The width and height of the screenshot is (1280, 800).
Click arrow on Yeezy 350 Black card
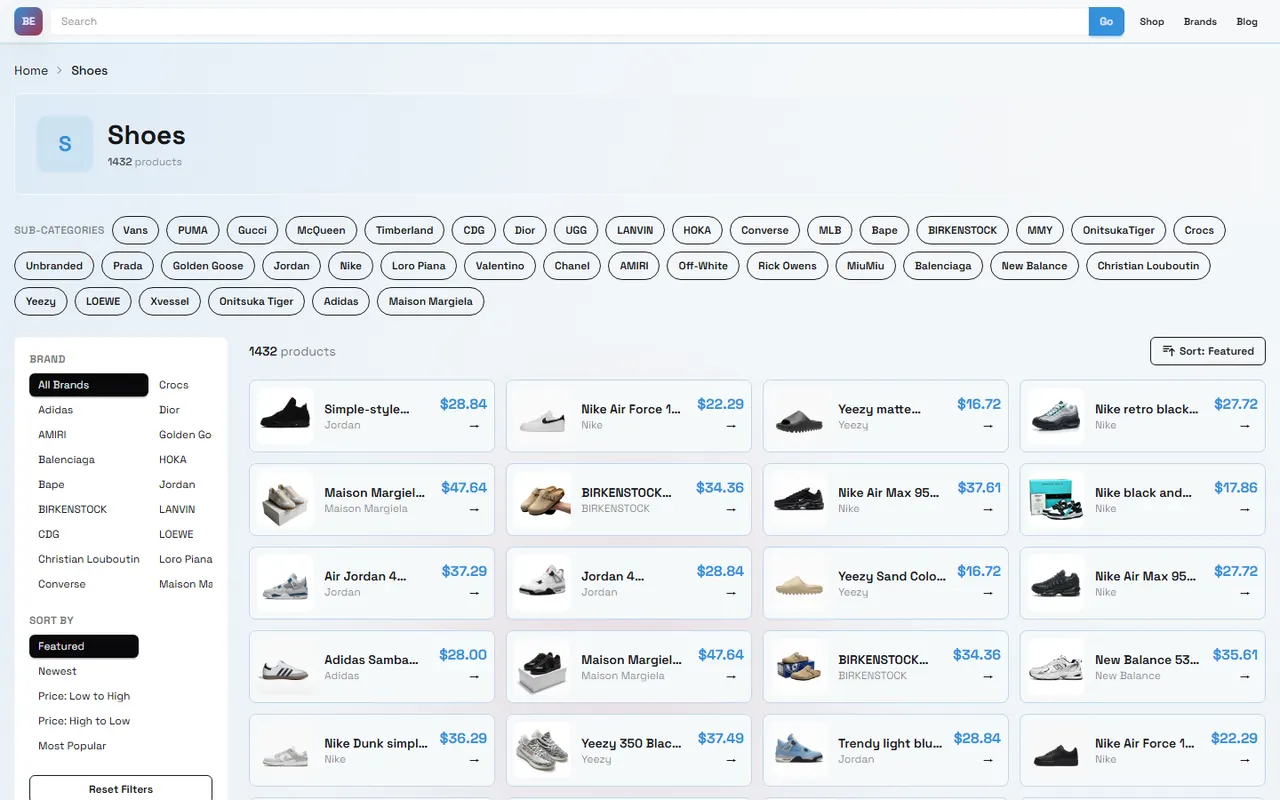click(731, 759)
